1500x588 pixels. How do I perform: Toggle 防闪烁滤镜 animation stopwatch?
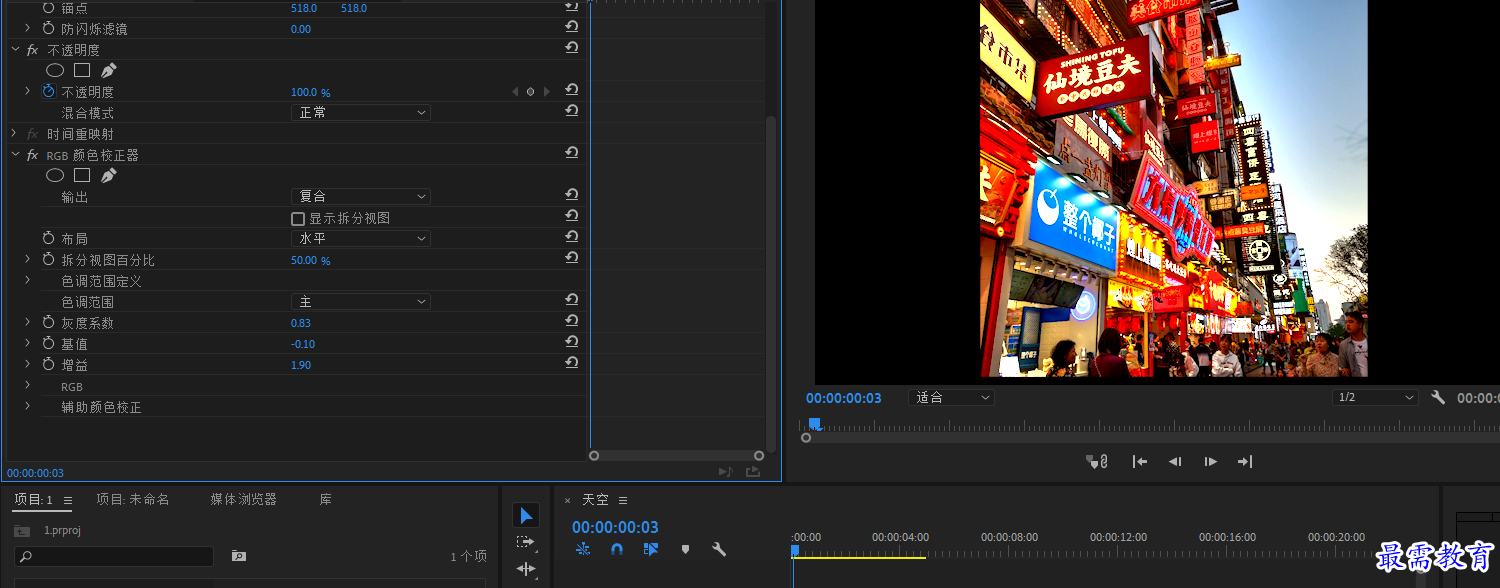click(49, 28)
